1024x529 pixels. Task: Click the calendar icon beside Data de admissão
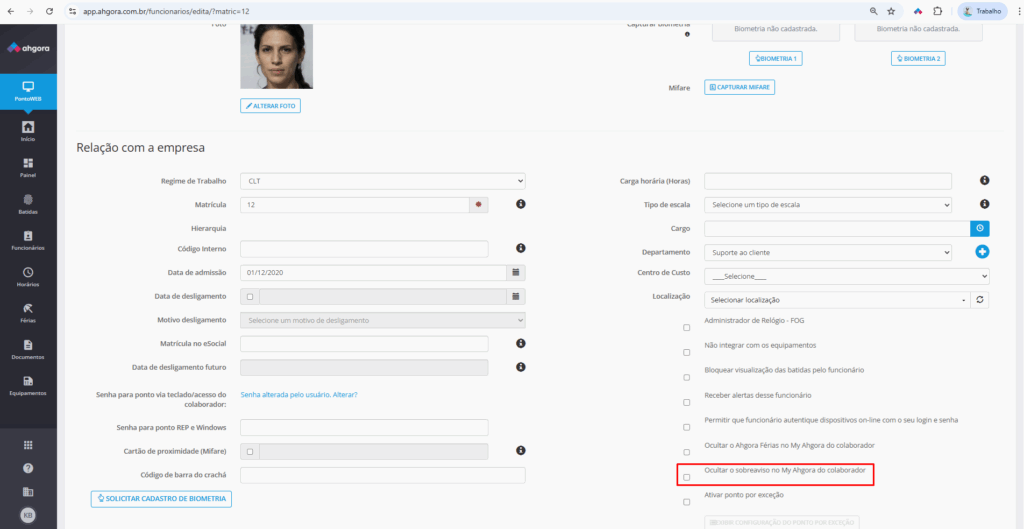point(515,272)
